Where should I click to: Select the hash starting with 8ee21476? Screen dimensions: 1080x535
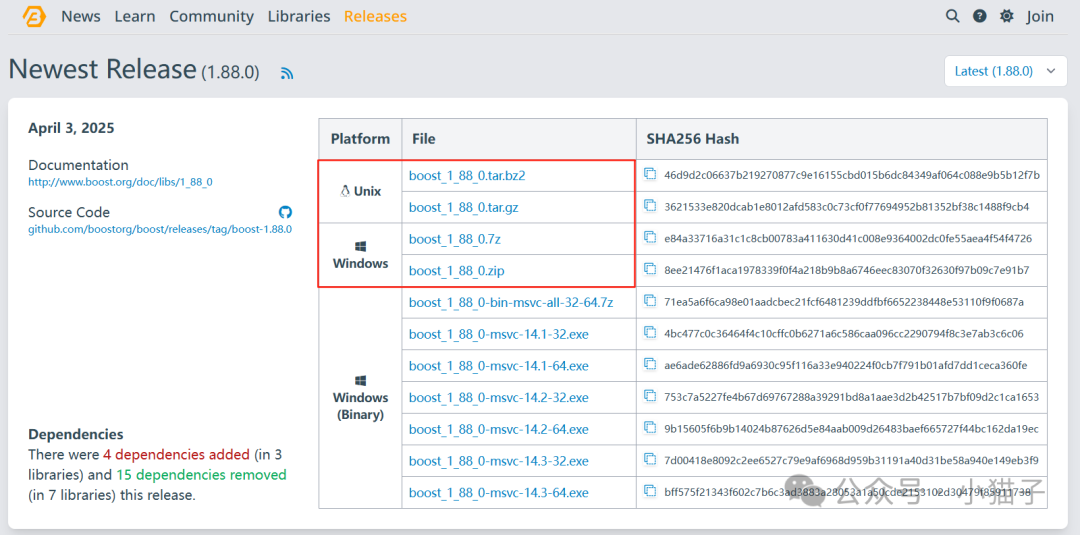coord(847,270)
